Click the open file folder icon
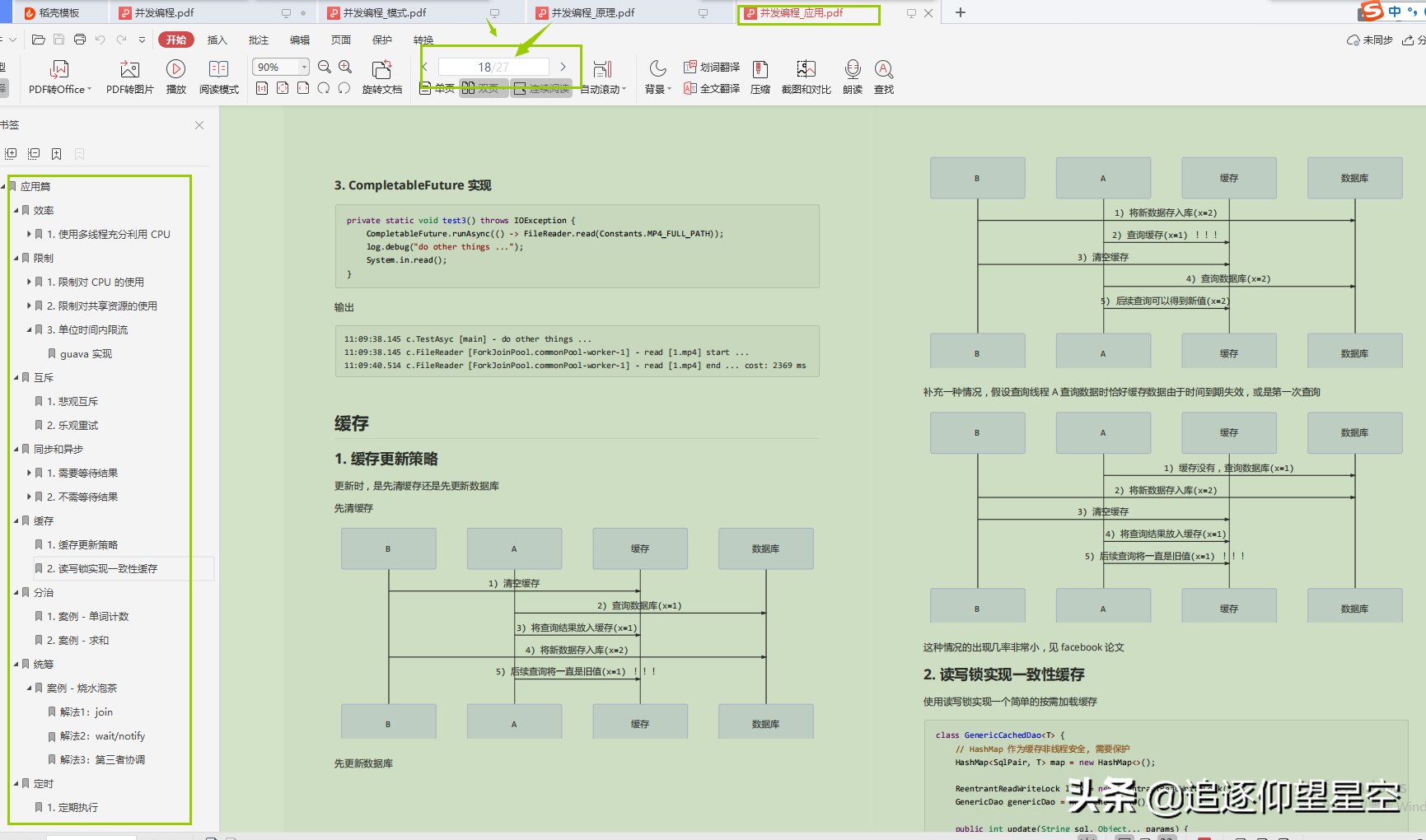Viewport: 1426px width, 840px height. (38, 40)
